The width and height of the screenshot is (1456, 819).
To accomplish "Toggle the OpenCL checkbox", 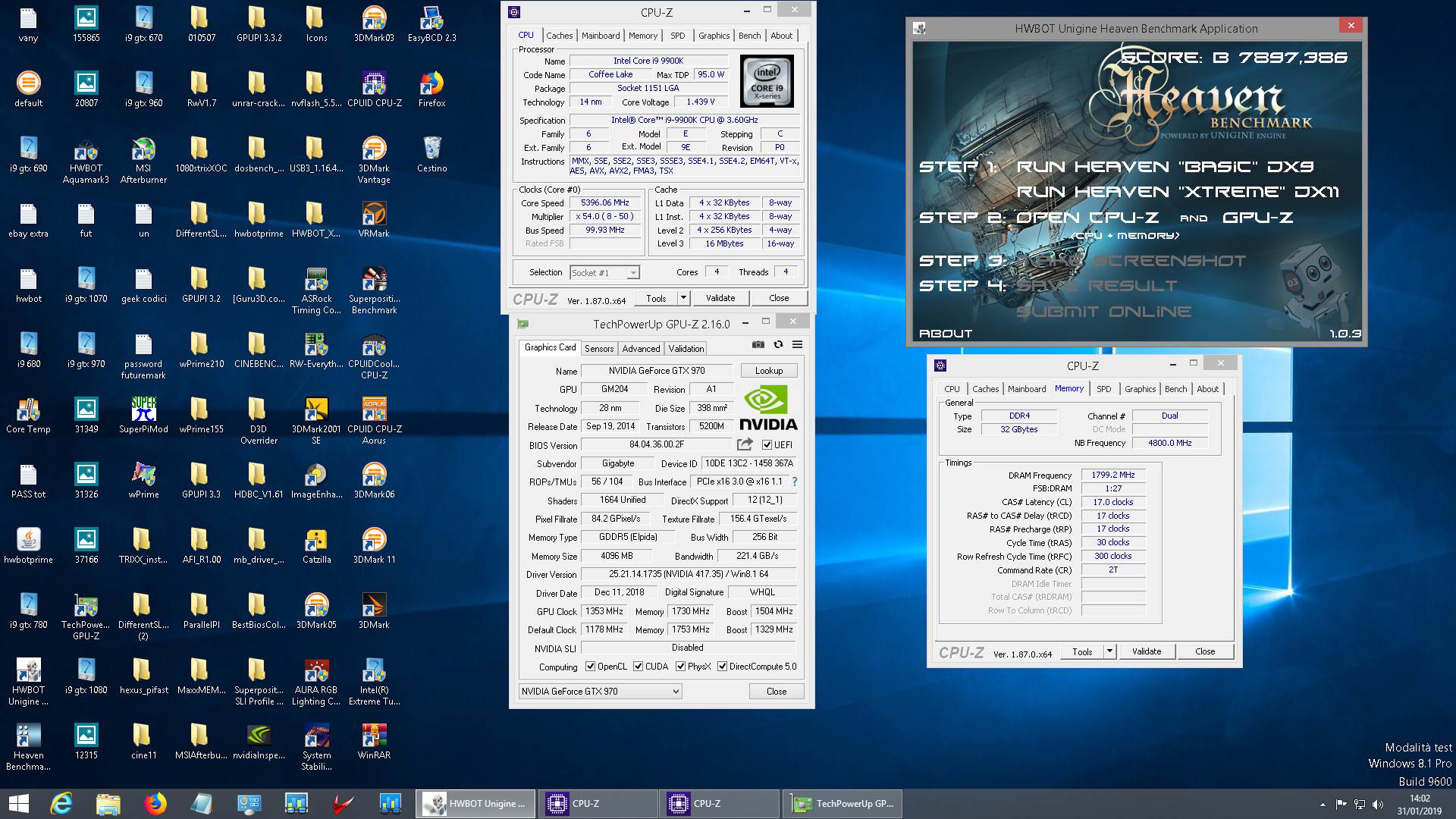I will tap(590, 667).
